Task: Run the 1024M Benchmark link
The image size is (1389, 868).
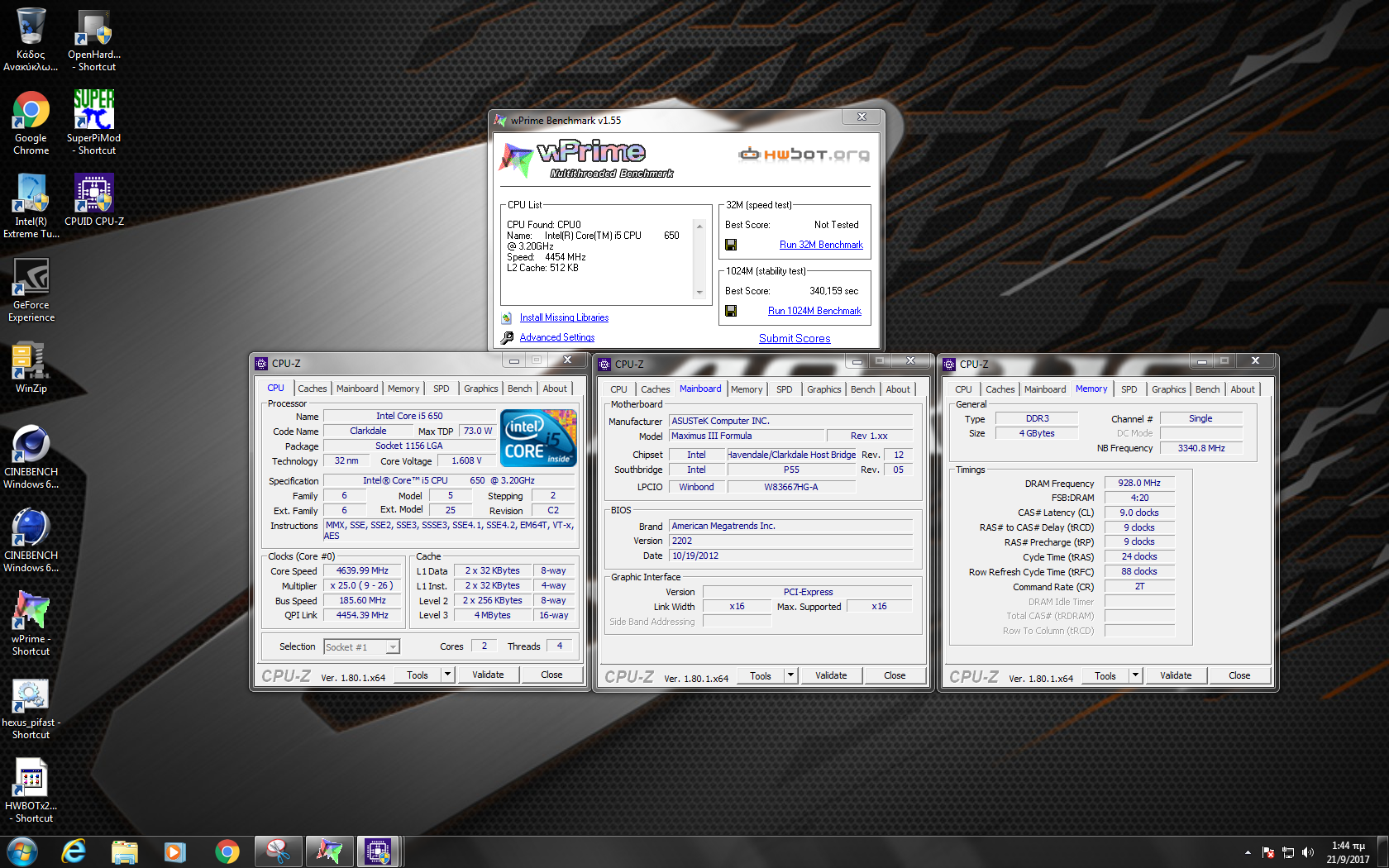Action: (x=814, y=311)
